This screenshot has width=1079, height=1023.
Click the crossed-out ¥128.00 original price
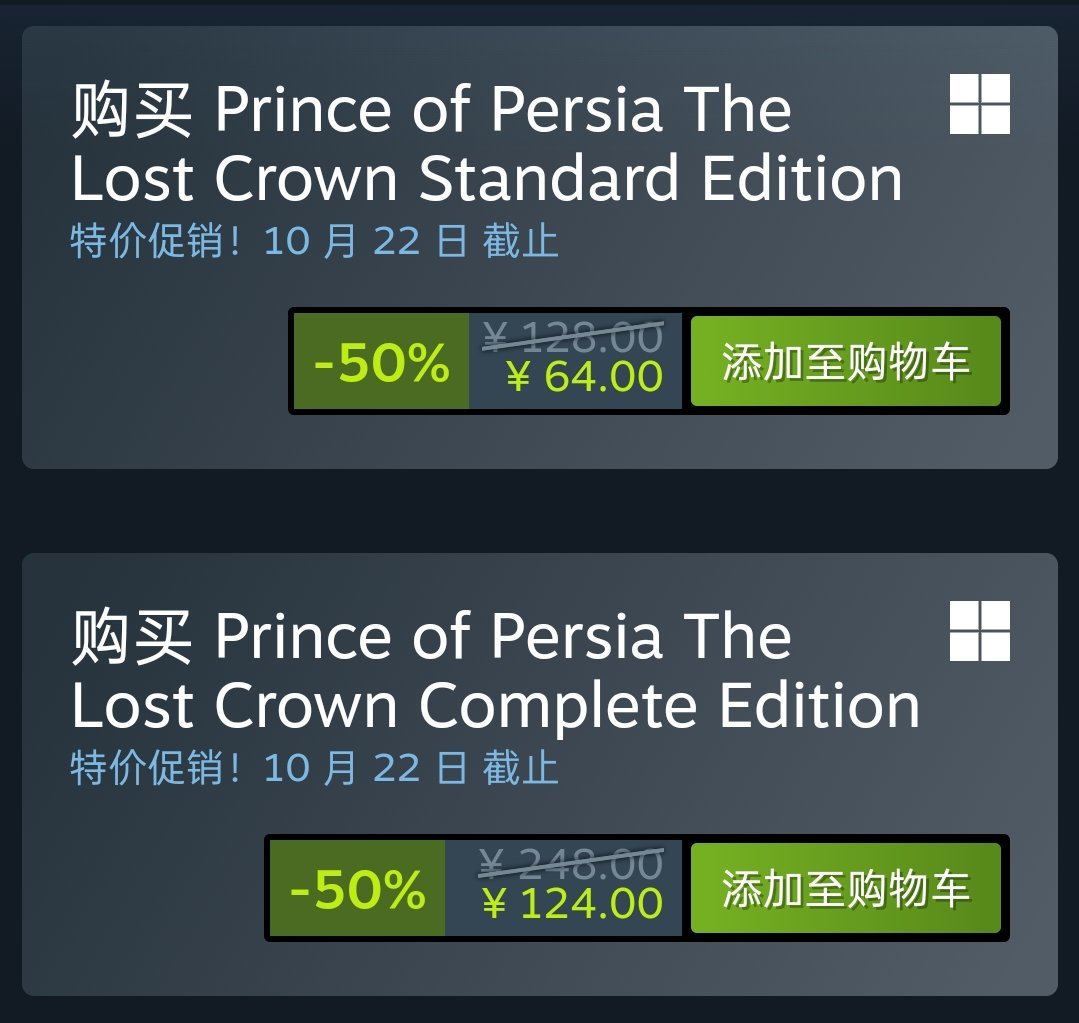coord(572,337)
